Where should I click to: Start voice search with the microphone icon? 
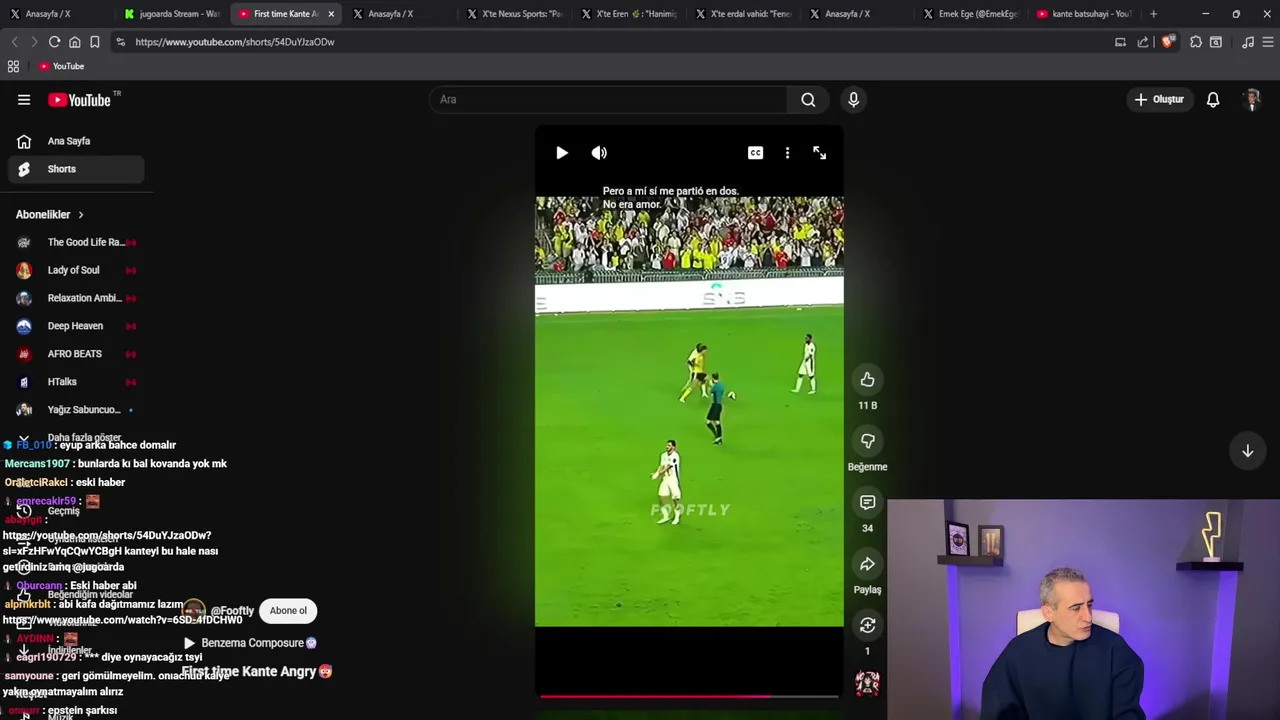(x=853, y=99)
